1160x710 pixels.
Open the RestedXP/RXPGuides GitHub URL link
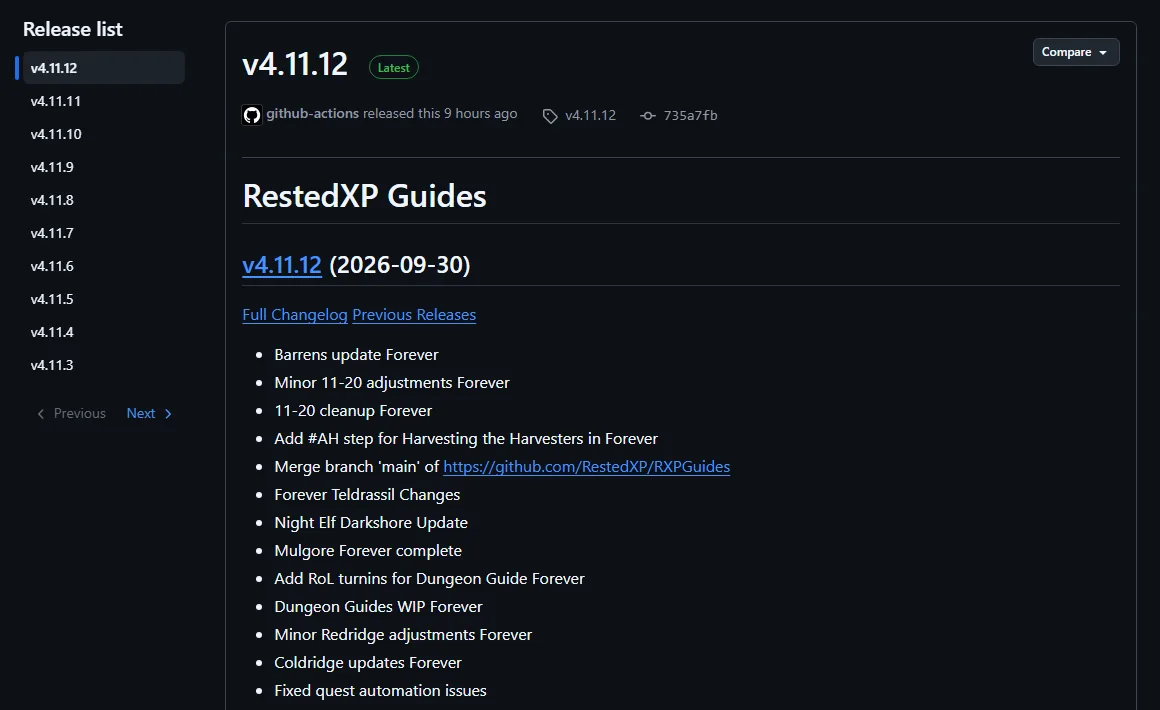pos(587,467)
